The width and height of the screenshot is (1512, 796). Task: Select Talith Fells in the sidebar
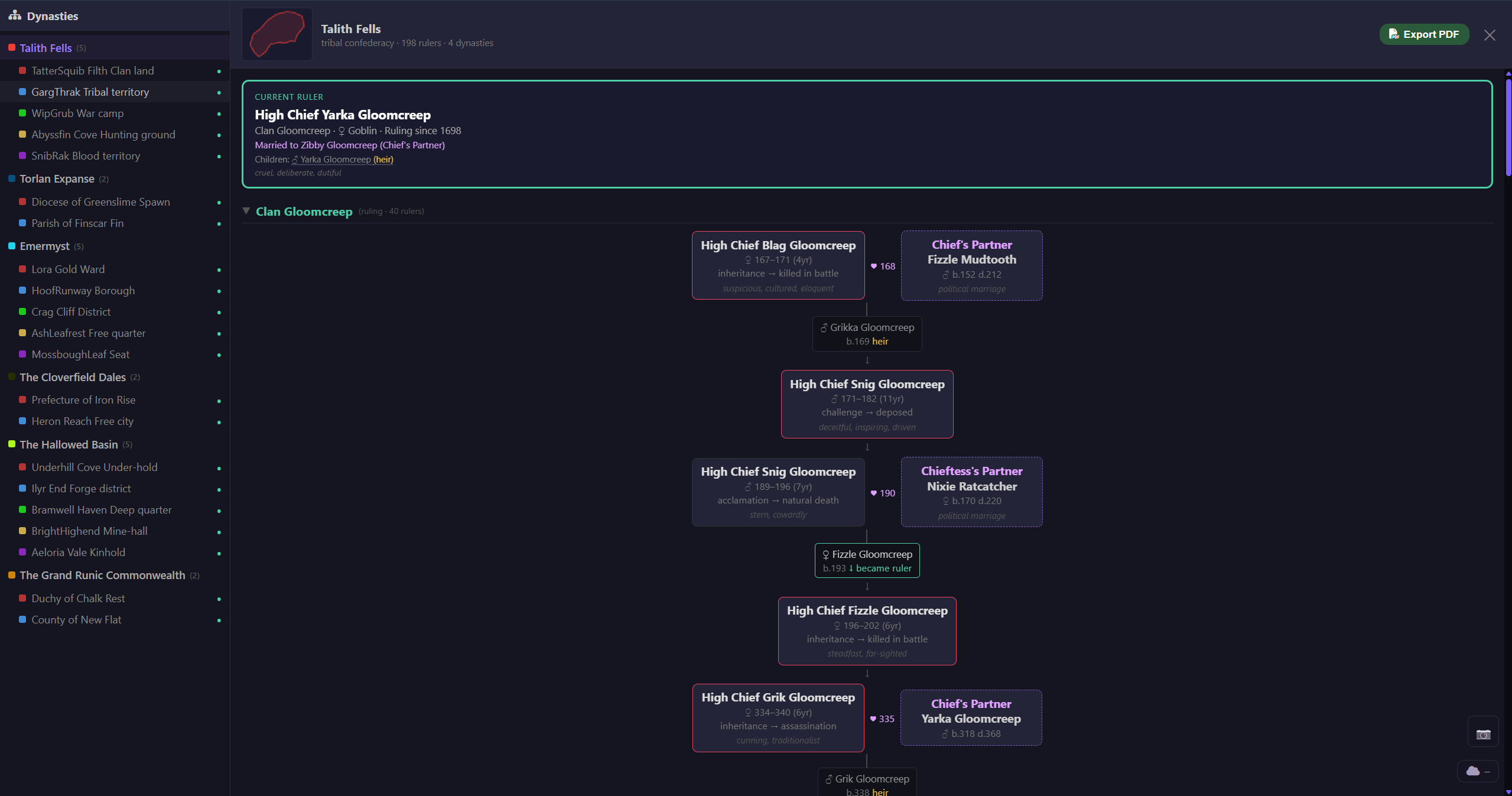(115, 48)
